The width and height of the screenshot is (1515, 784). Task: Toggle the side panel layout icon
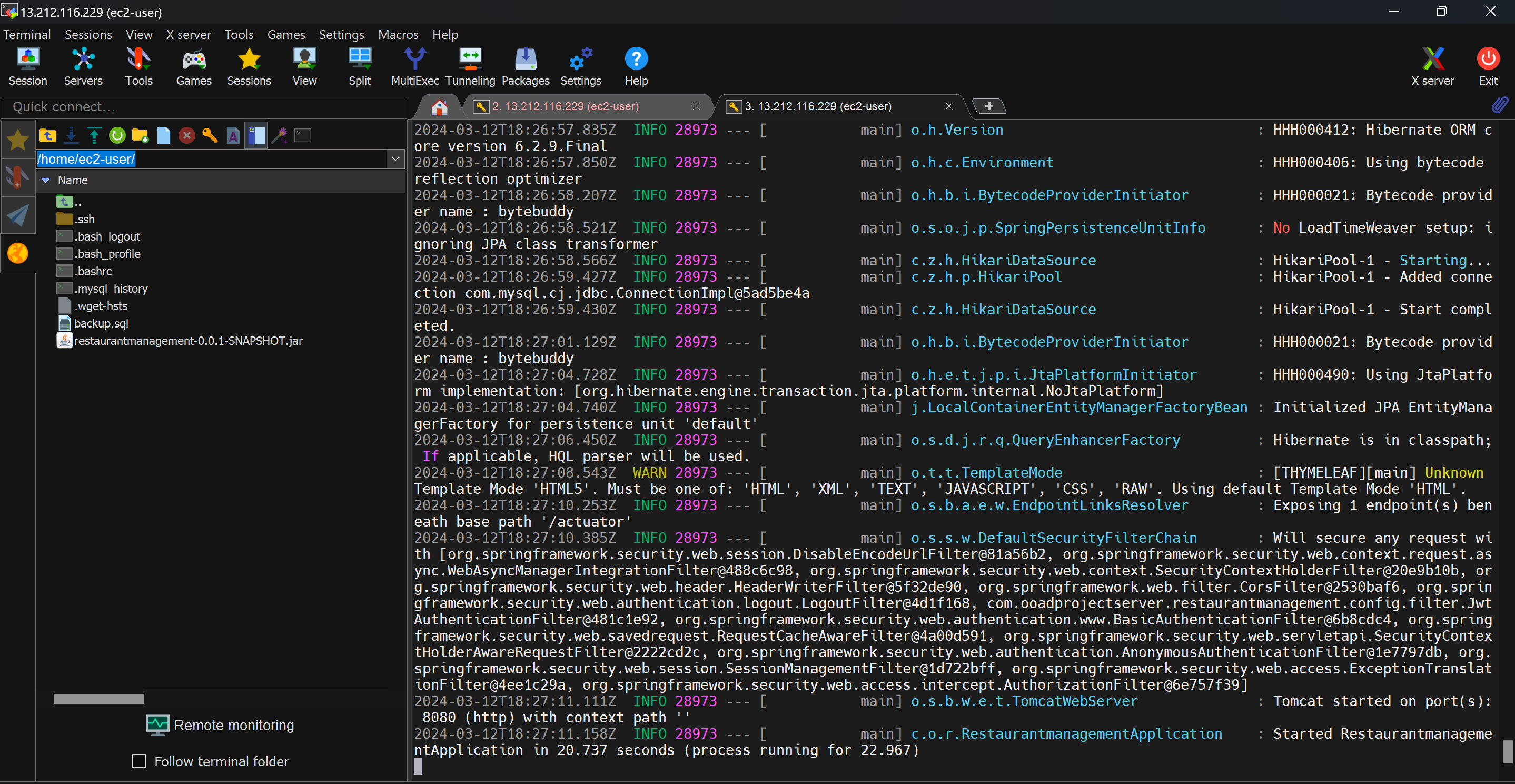256,135
